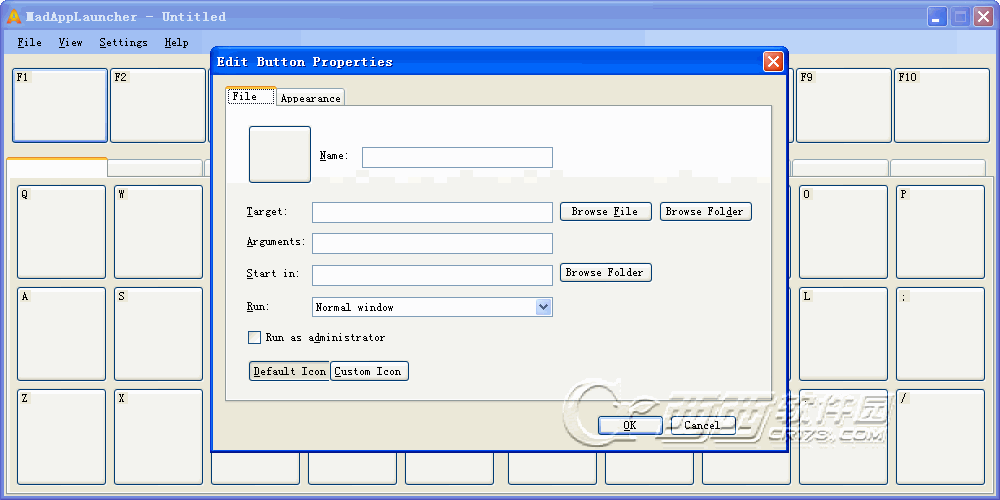Select the slash key launcher button
The width and height of the screenshot is (1000, 500).
941,437
